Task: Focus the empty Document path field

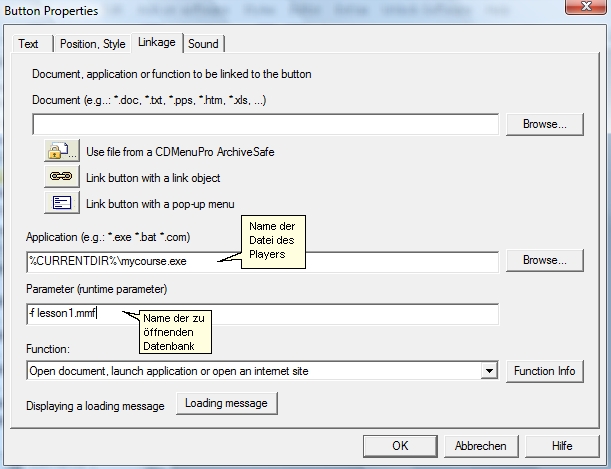Action: coord(265,125)
